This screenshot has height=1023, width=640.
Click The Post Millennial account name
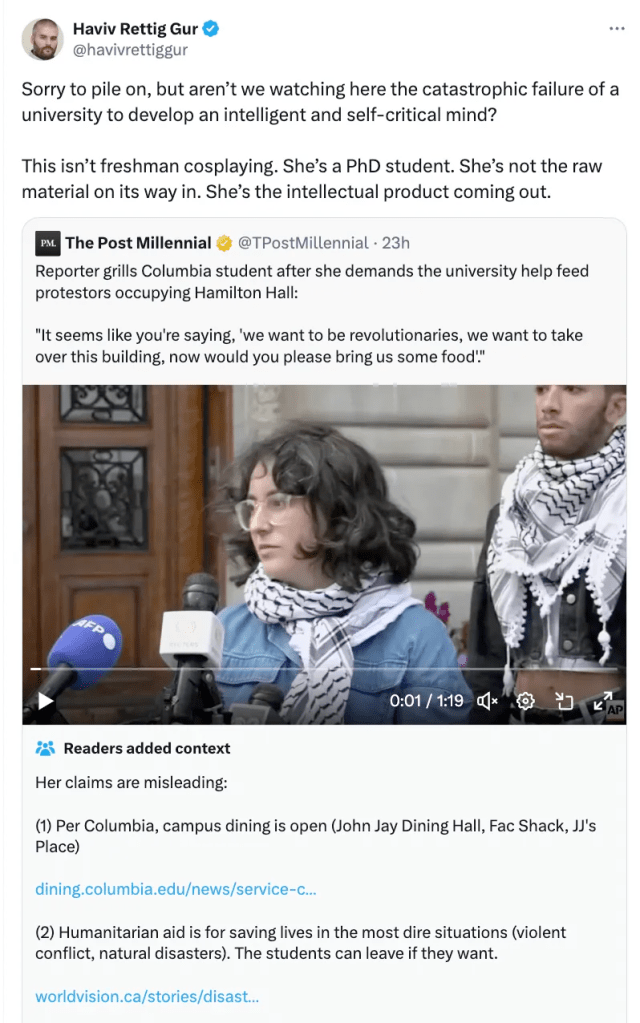(x=138, y=243)
